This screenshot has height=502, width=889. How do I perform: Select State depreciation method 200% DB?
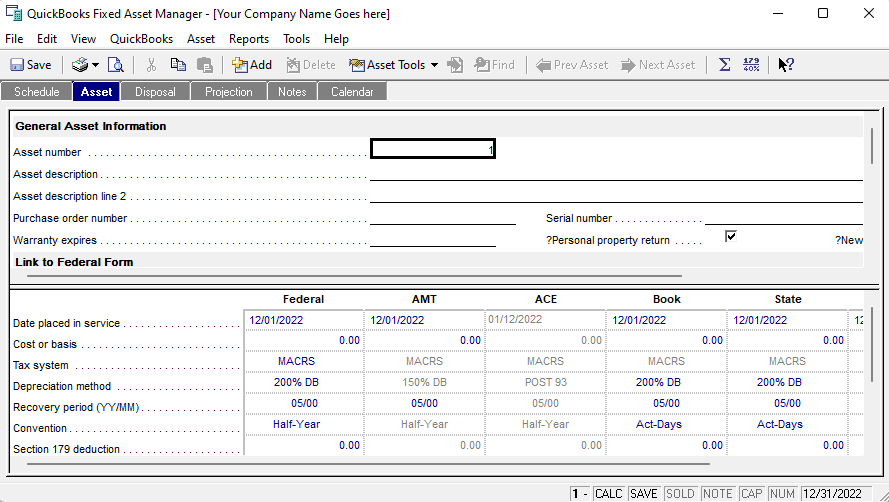[x=788, y=382]
